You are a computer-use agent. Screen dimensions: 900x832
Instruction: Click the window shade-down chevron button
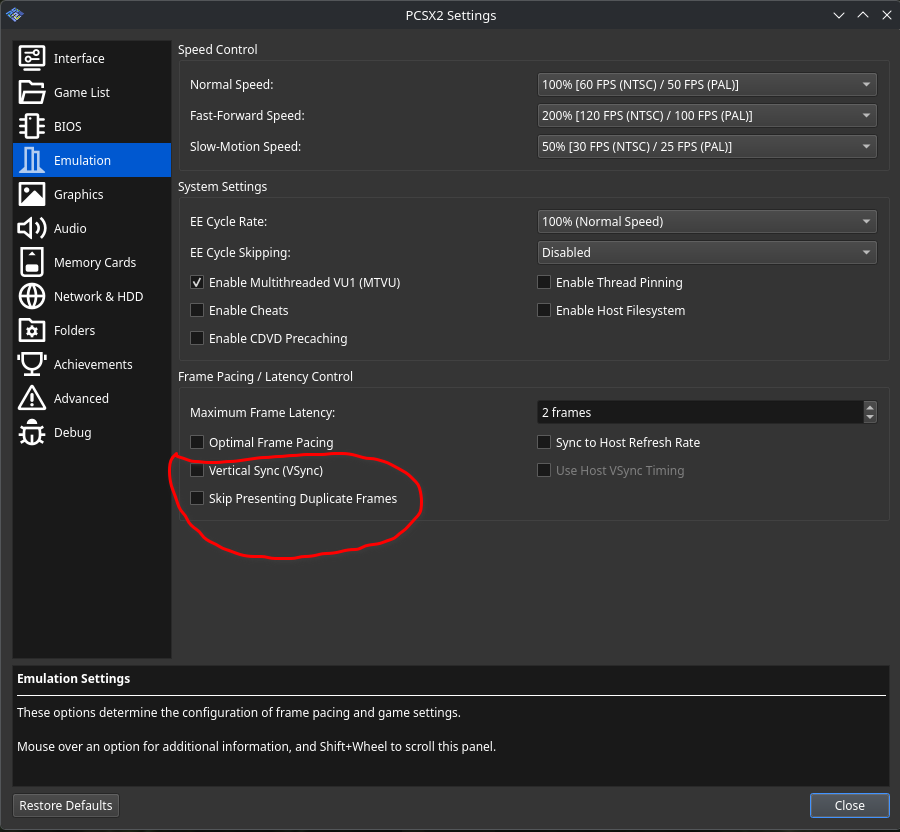coord(839,15)
